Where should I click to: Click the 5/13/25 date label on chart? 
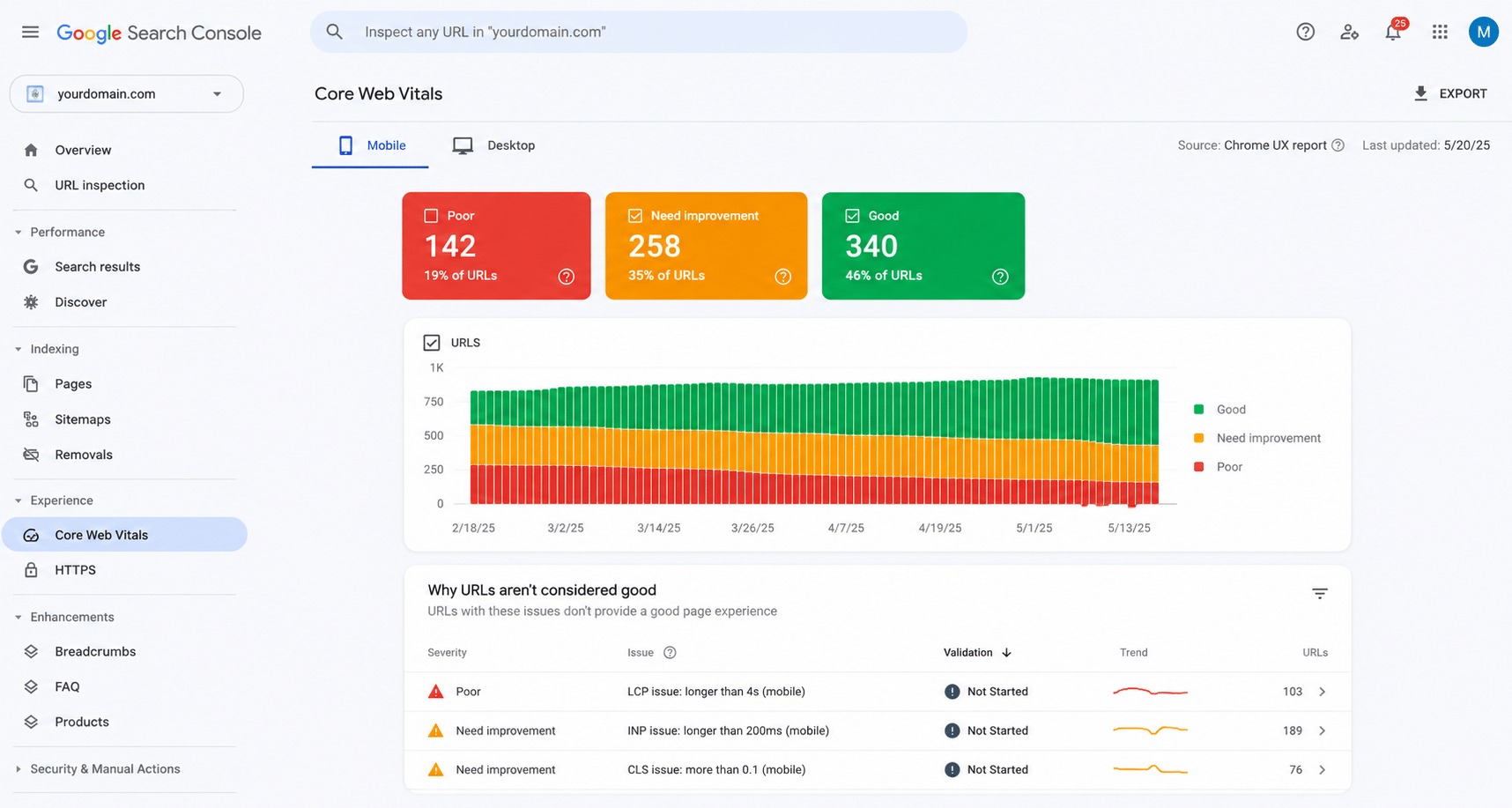click(1129, 528)
